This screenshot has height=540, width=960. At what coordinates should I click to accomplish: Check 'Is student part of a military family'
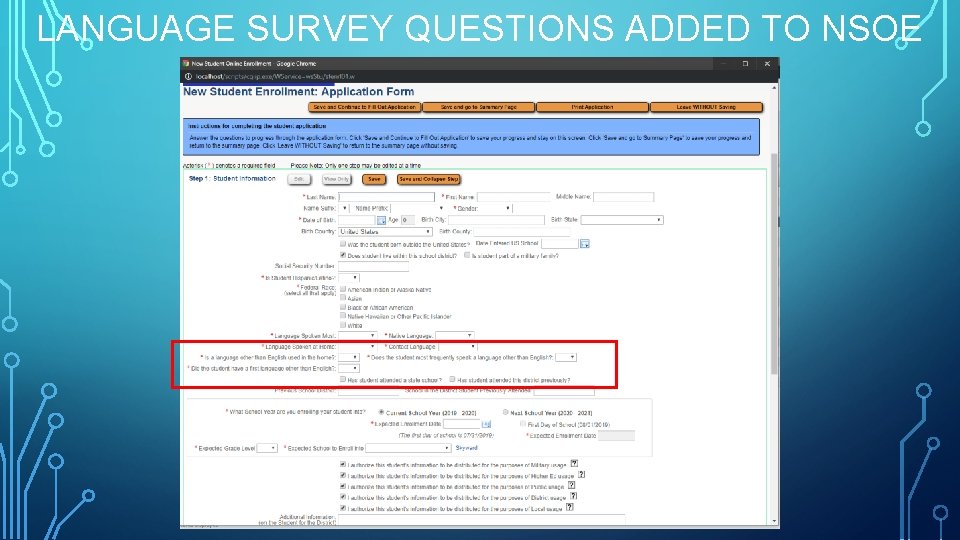pos(467,255)
